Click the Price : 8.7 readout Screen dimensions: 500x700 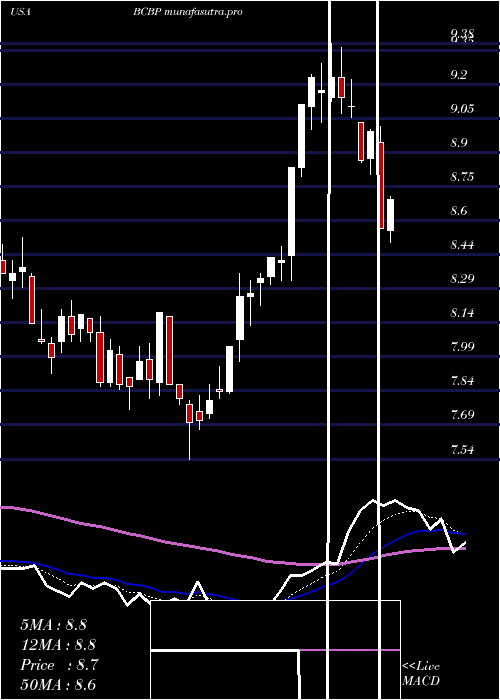click(59, 665)
